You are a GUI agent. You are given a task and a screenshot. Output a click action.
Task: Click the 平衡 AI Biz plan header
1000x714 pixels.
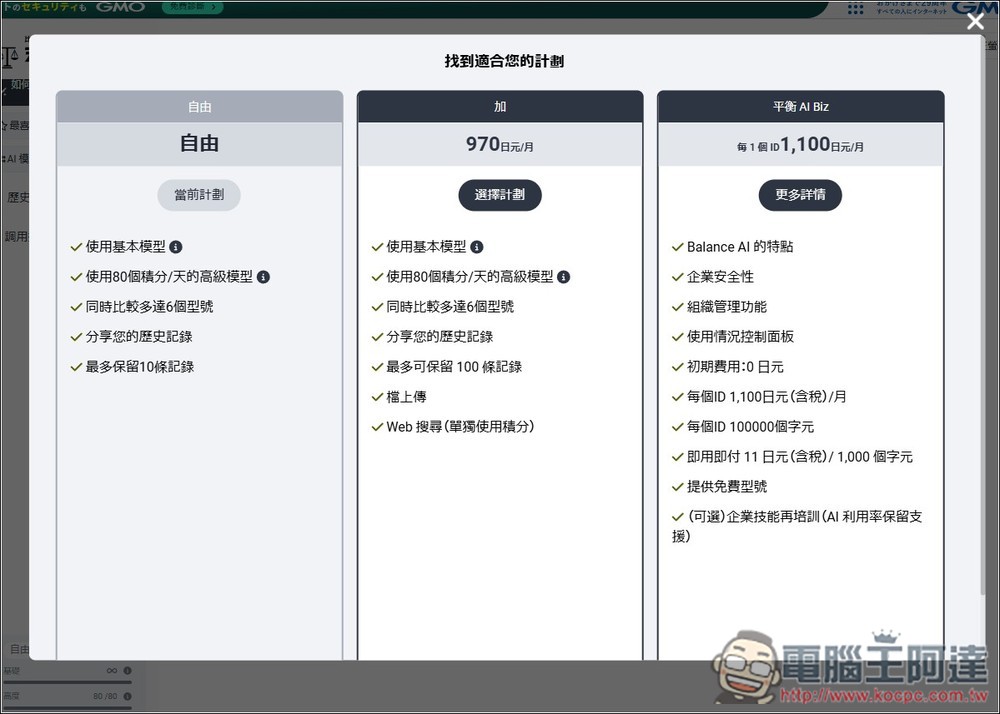(800, 106)
